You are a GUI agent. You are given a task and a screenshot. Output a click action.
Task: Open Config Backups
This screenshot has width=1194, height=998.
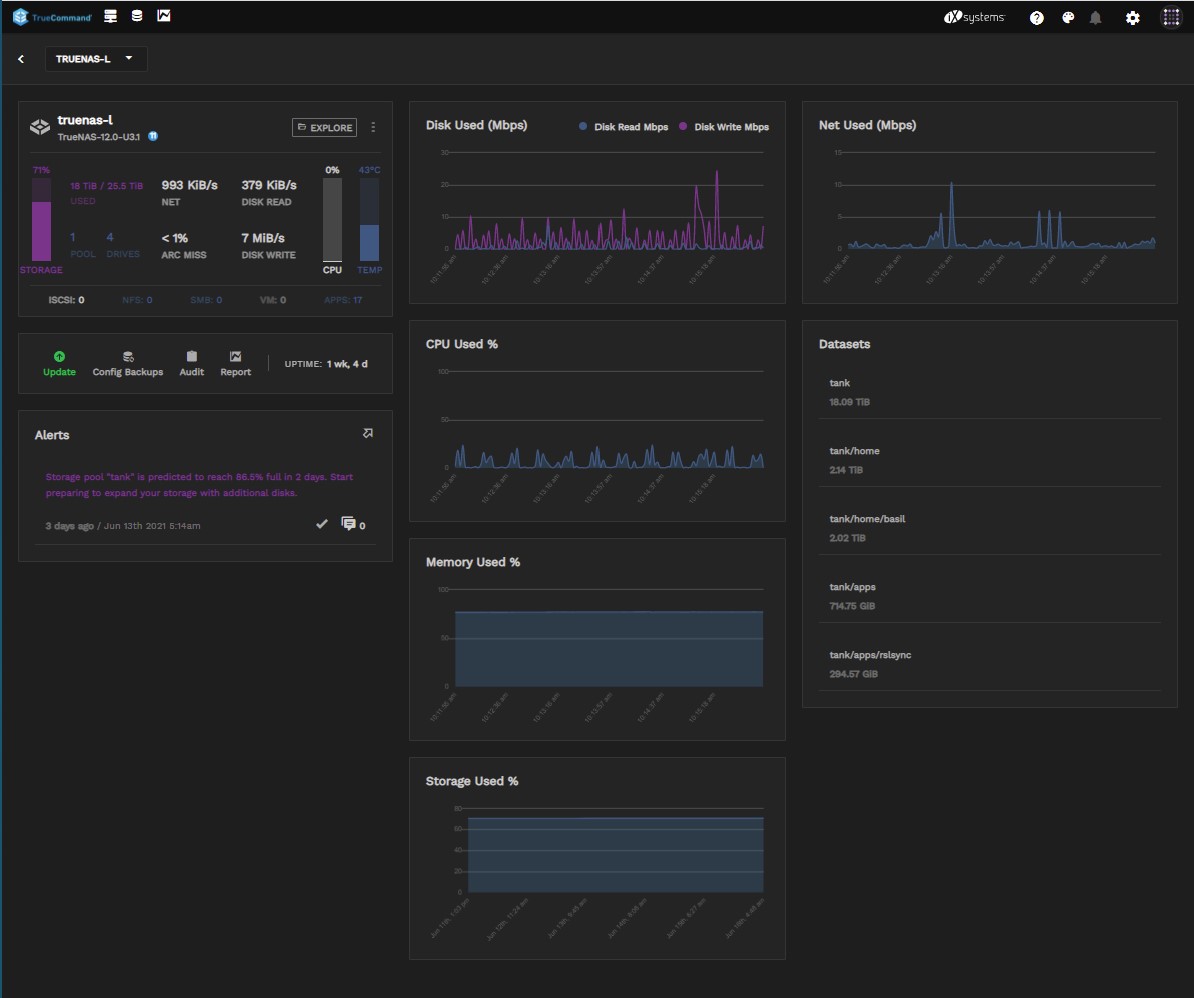[128, 363]
